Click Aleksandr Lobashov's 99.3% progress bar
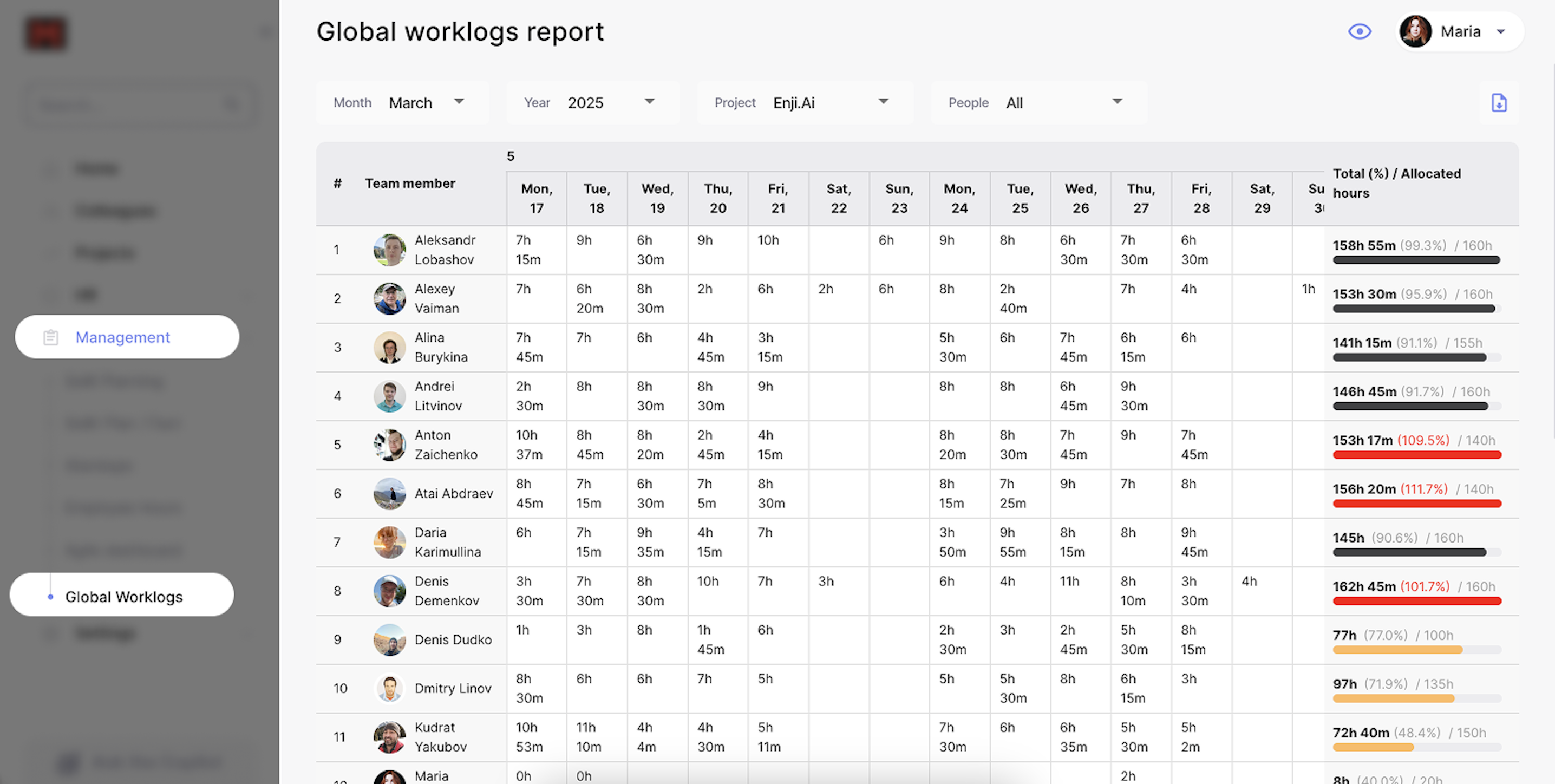 1416,260
